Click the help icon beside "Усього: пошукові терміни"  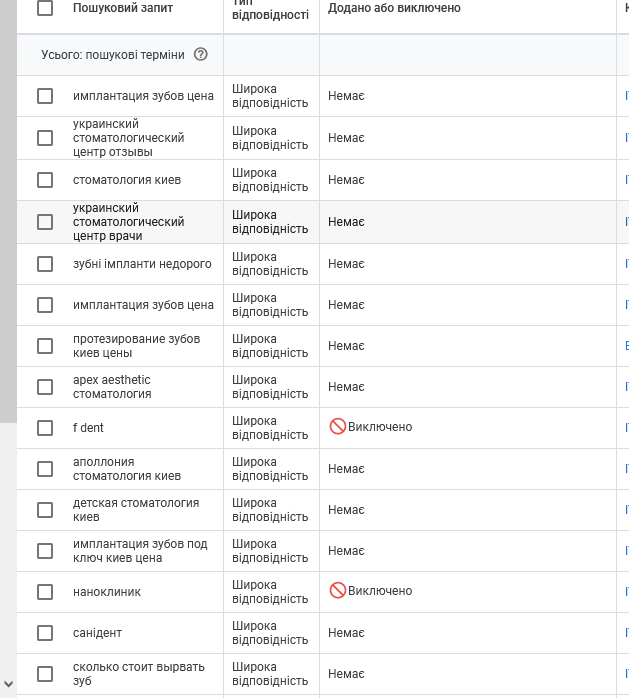coord(200,55)
